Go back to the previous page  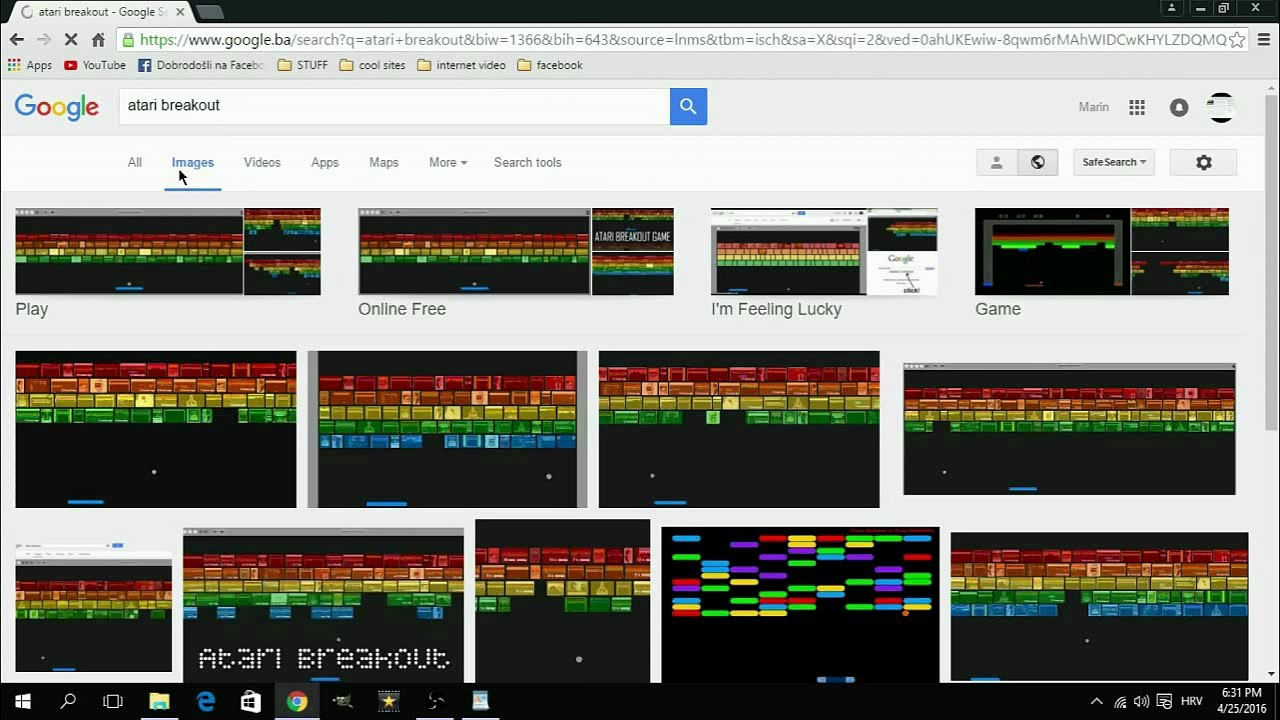click(16, 40)
